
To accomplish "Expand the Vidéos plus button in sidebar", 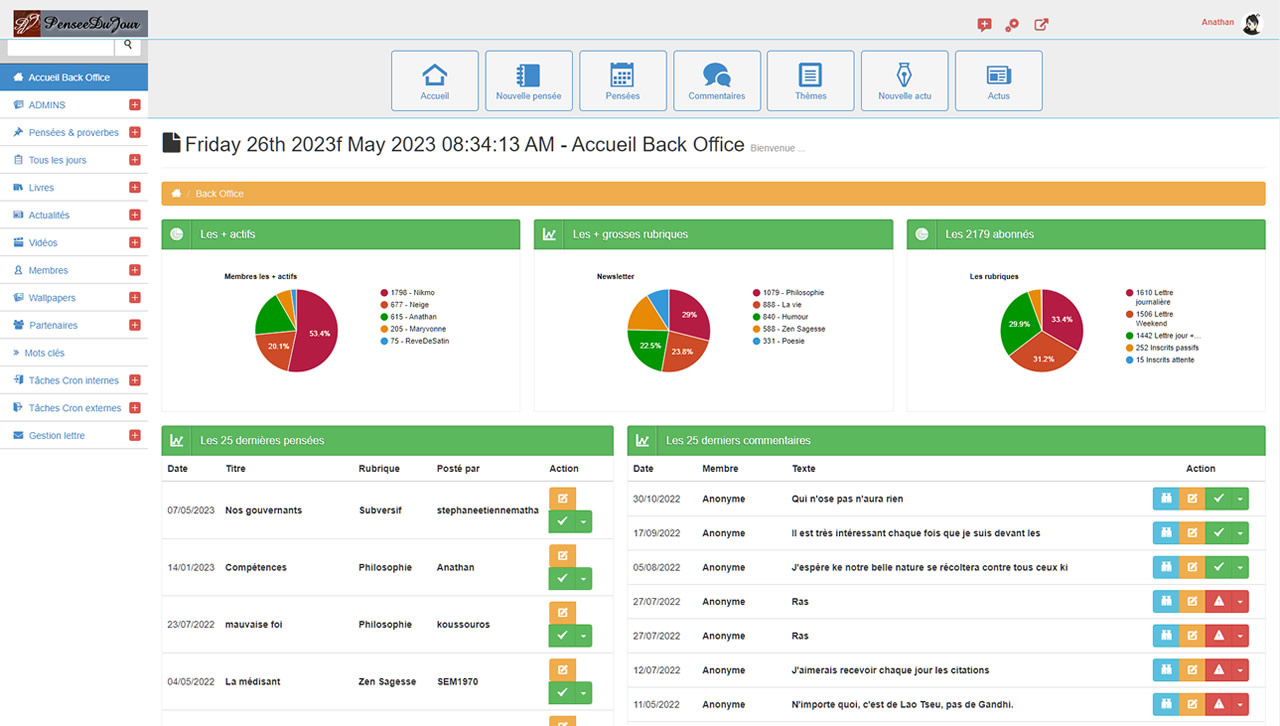I will [x=135, y=243].
